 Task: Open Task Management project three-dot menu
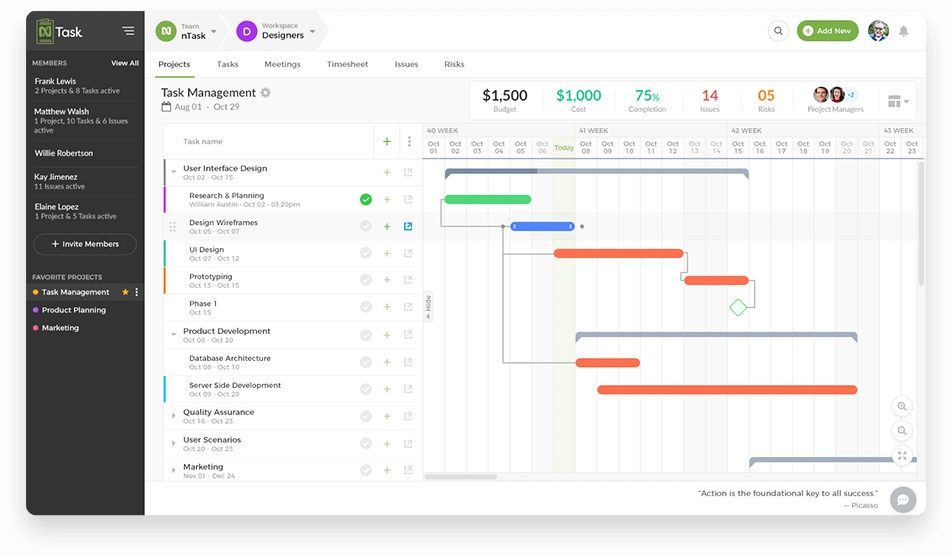pos(137,292)
